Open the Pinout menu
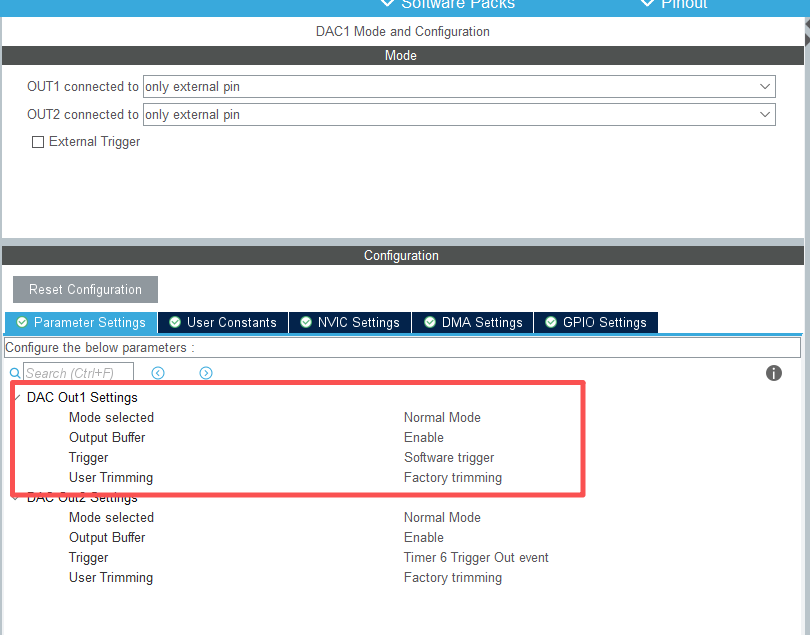Viewport: 810px width, 635px height. click(x=673, y=4)
